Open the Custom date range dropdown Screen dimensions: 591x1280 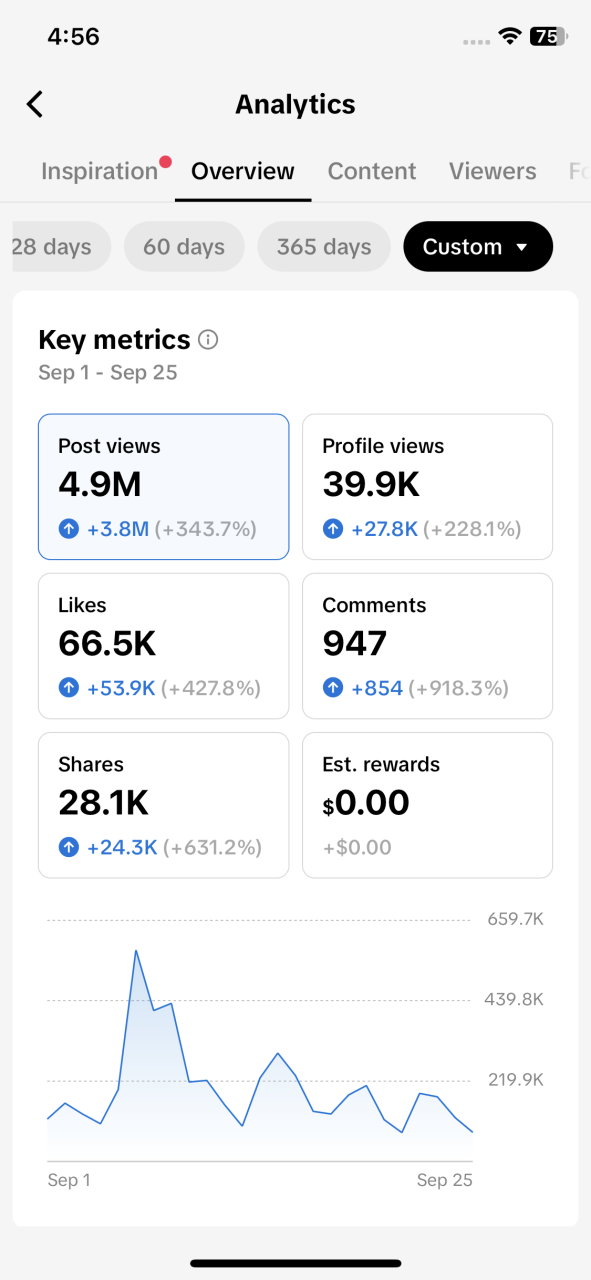coord(478,246)
